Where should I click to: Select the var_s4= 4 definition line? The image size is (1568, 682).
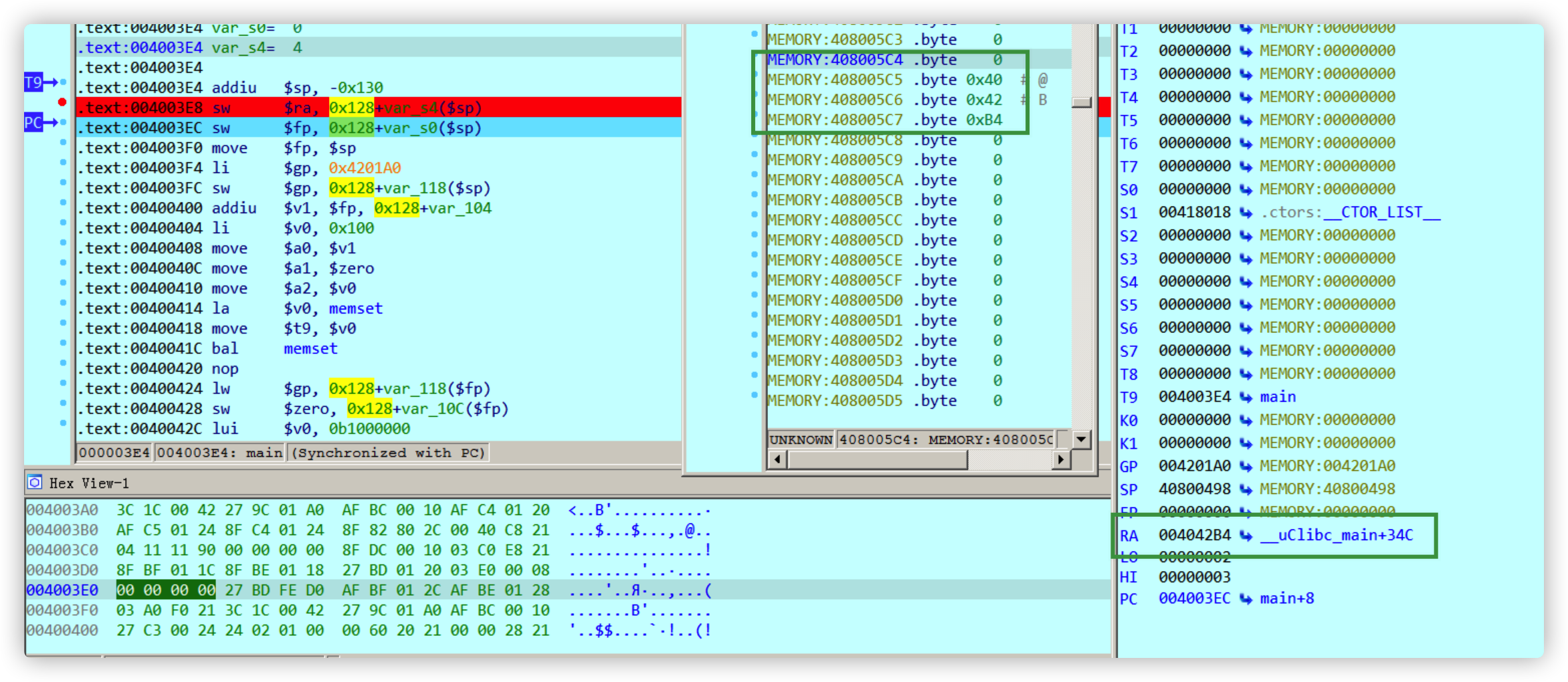pyautogui.click(x=379, y=47)
